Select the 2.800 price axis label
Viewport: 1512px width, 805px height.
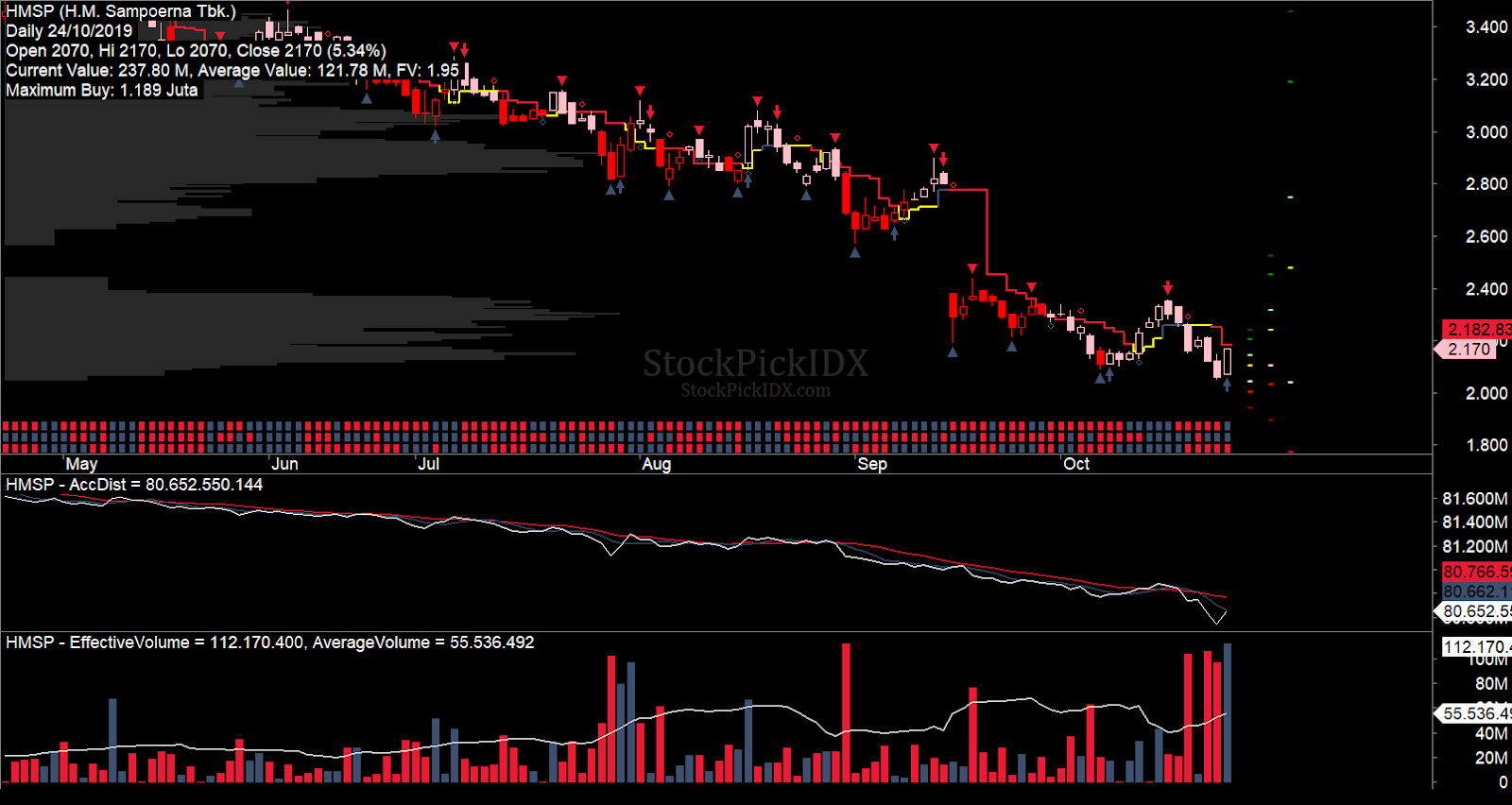[x=1486, y=184]
